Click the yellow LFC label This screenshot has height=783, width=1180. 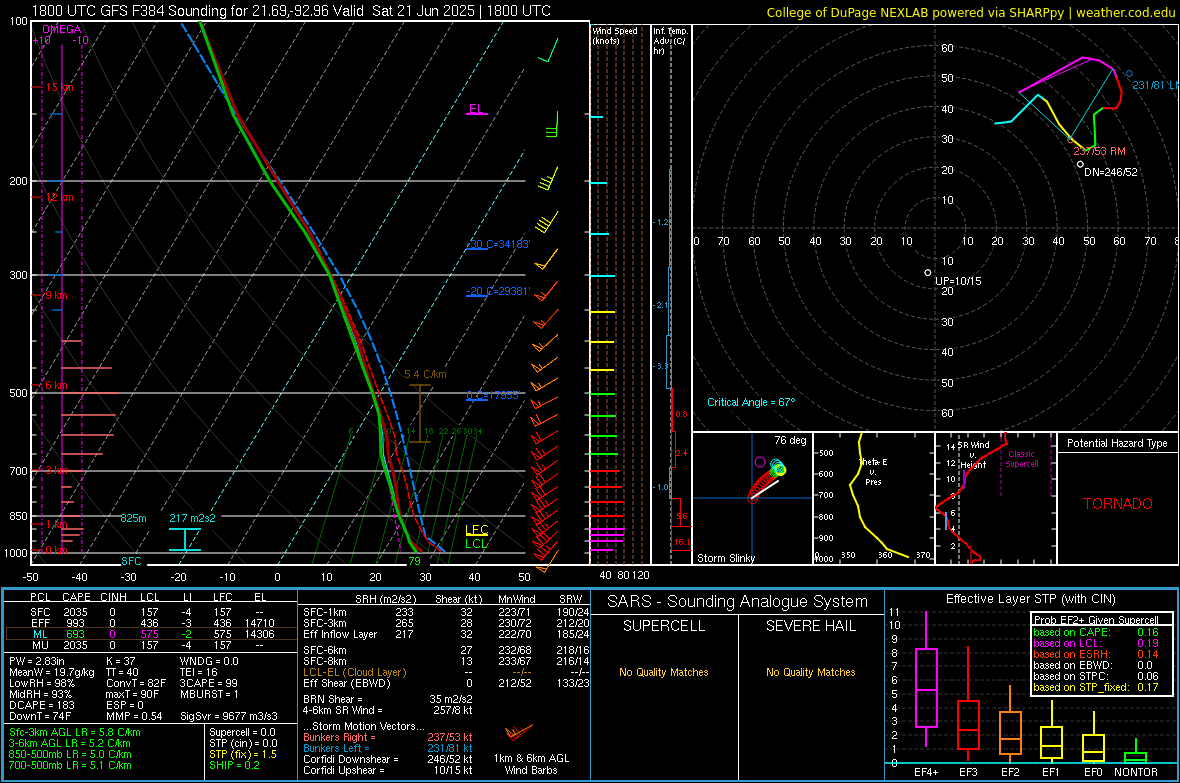pos(476,530)
